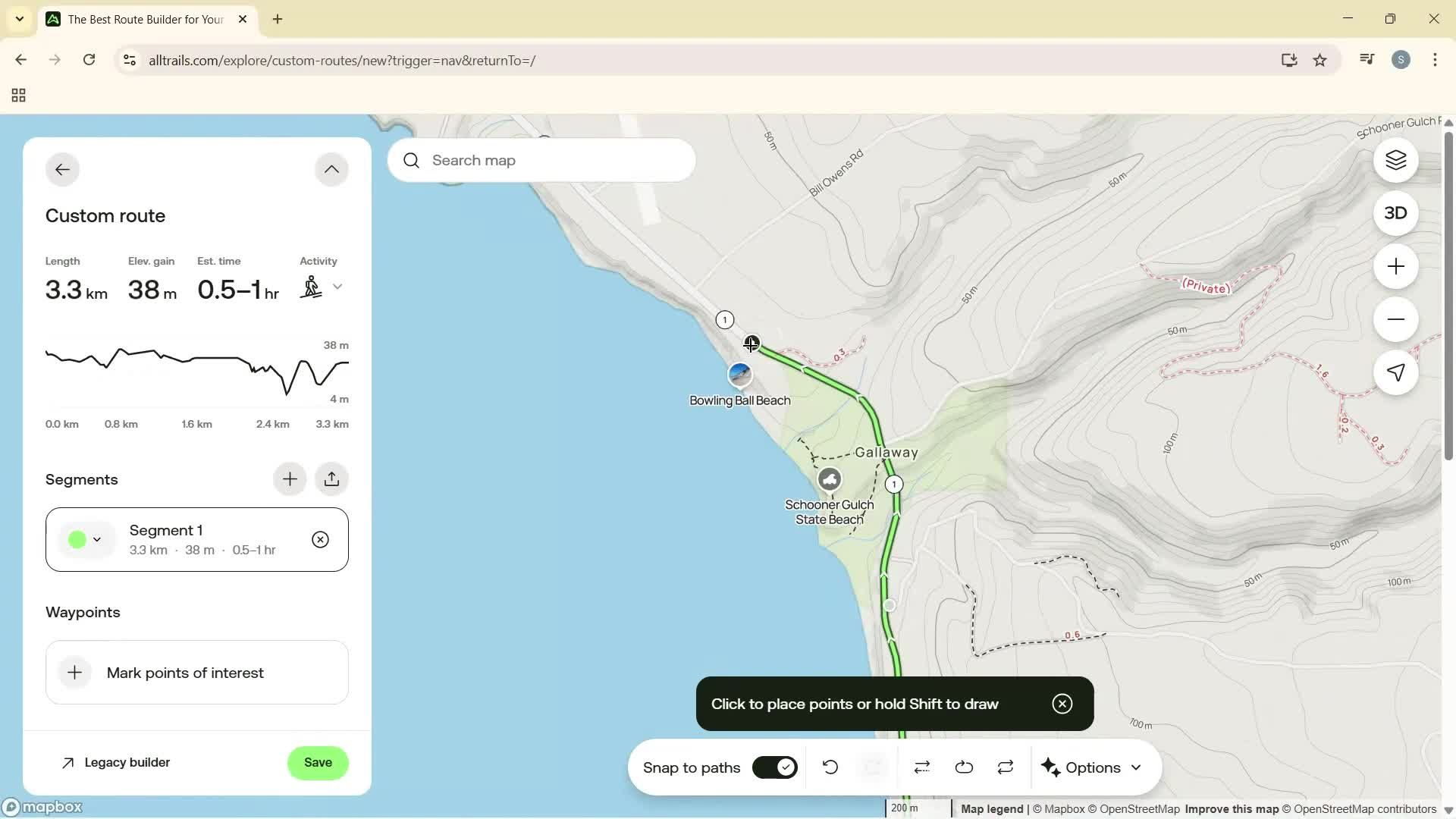Collapse the Custom route panel
The image size is (1456, 819).
pos(331,168)
